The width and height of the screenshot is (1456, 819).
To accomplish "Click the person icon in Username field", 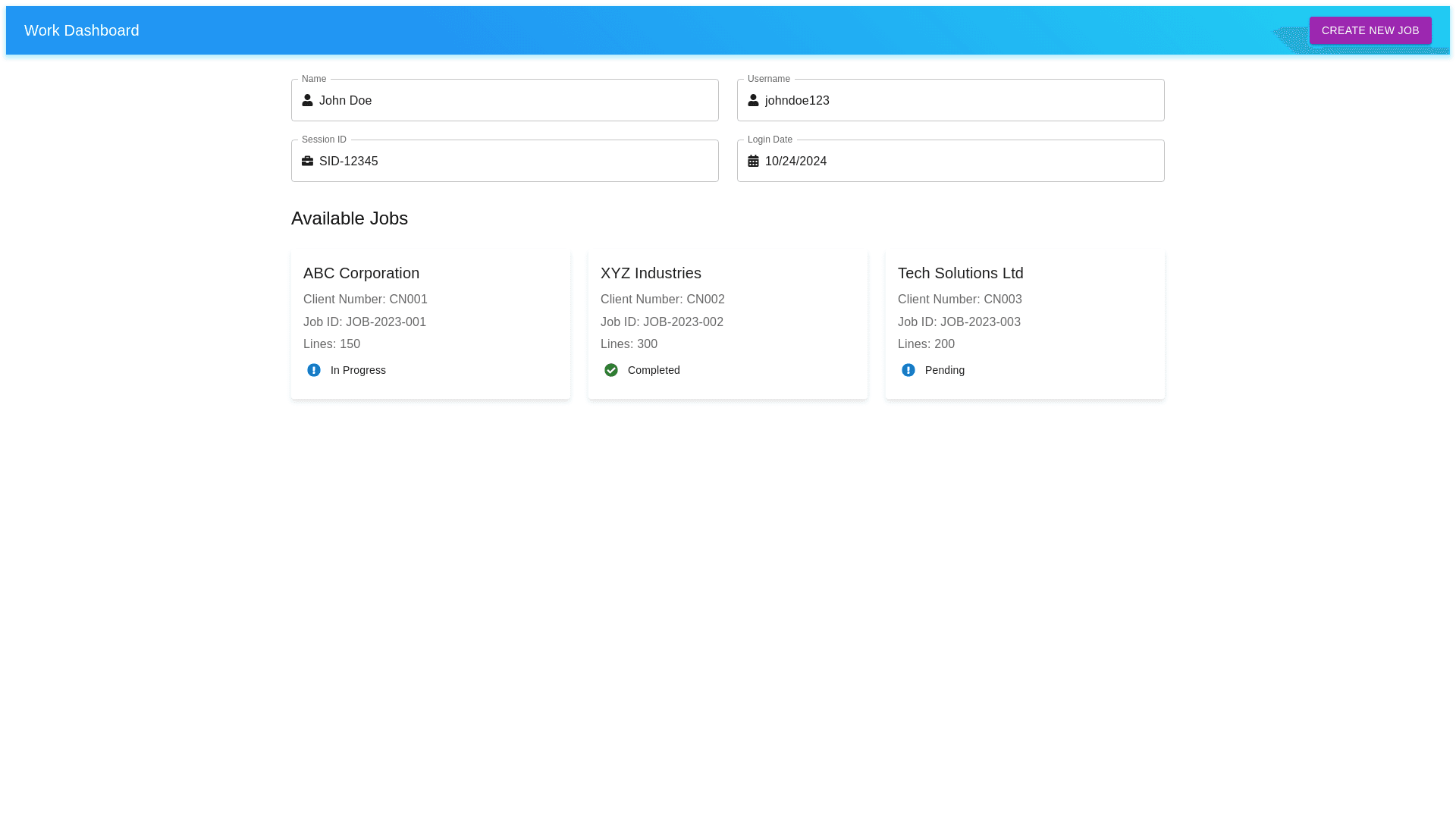I will [x=753, y=100].
